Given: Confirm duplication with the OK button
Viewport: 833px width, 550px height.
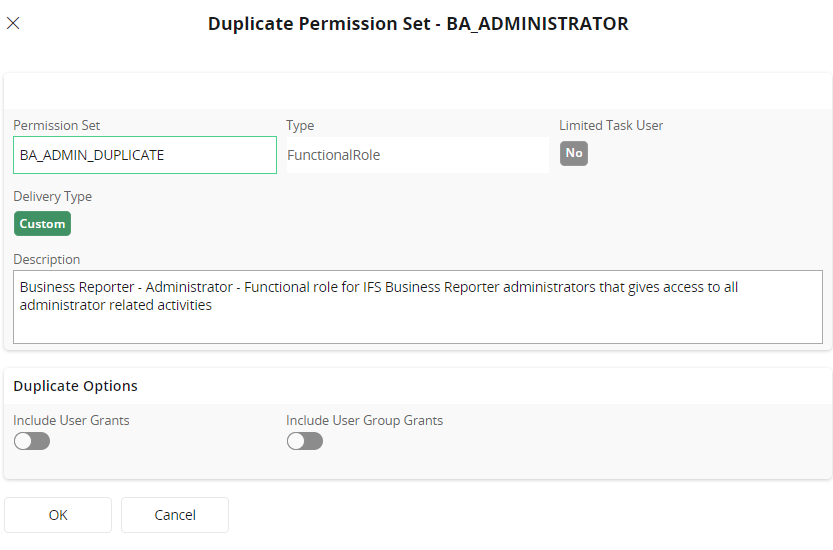Looking at the screenshot, I should 58,515.
